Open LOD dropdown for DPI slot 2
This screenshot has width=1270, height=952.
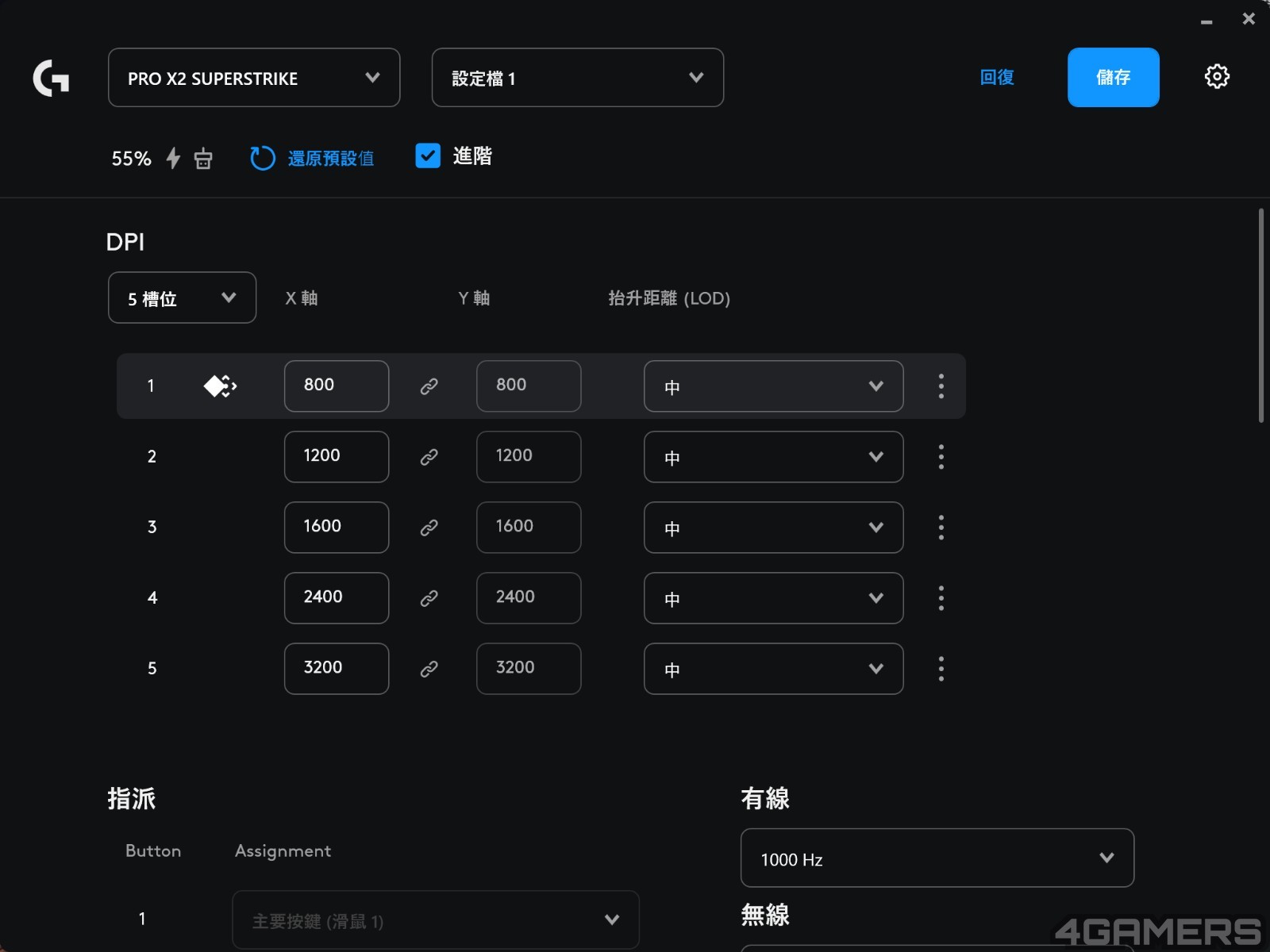(x=773, y=457)
